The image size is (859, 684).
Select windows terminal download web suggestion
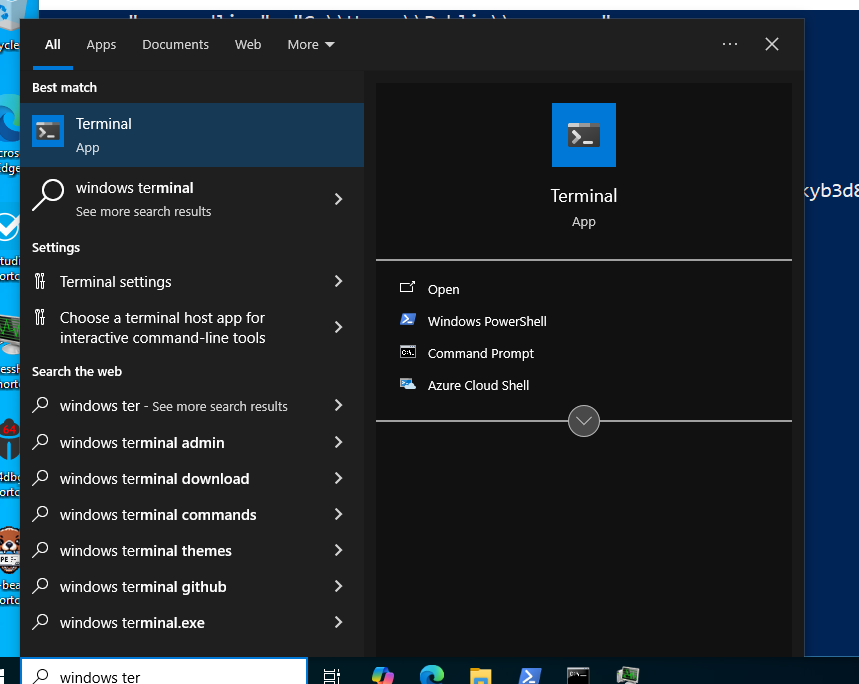pos(192,478)
